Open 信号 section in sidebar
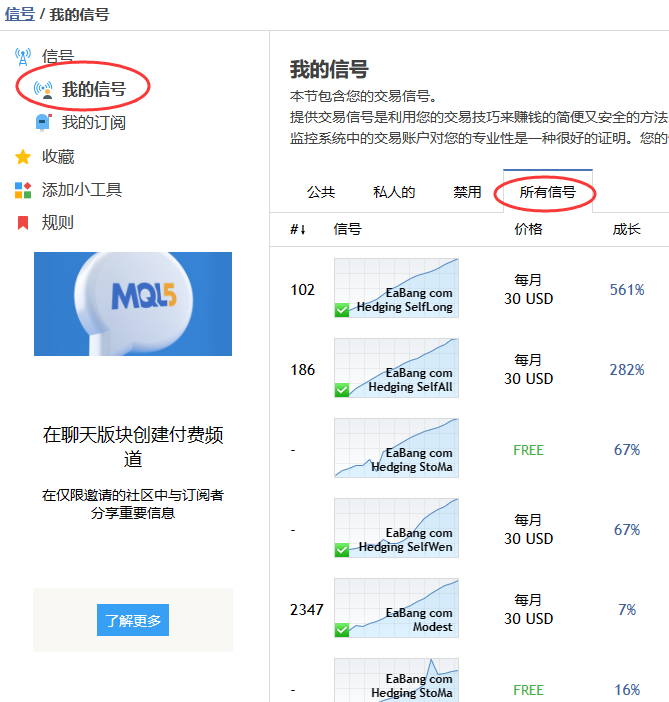 (x=58, y=57)
